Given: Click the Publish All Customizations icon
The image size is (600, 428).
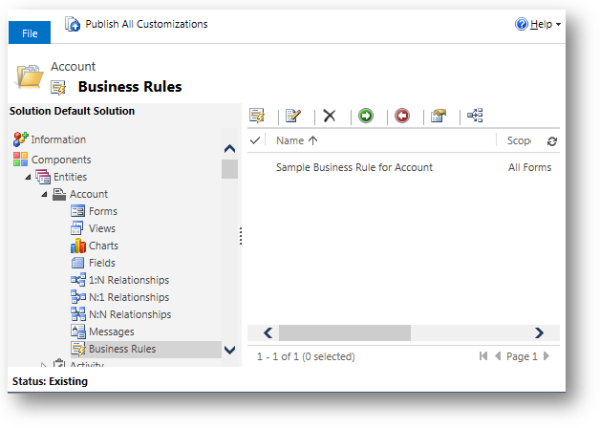Looking at the screenshot, I should click(x=73, y=24).
